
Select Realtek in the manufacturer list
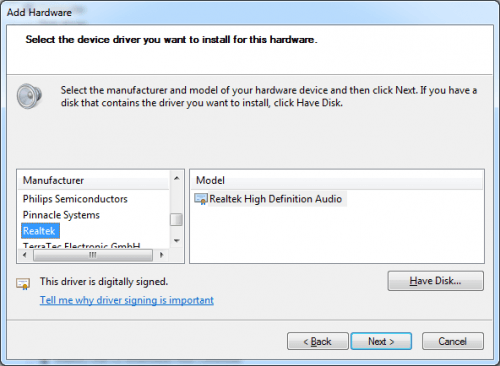coord(40,231)
